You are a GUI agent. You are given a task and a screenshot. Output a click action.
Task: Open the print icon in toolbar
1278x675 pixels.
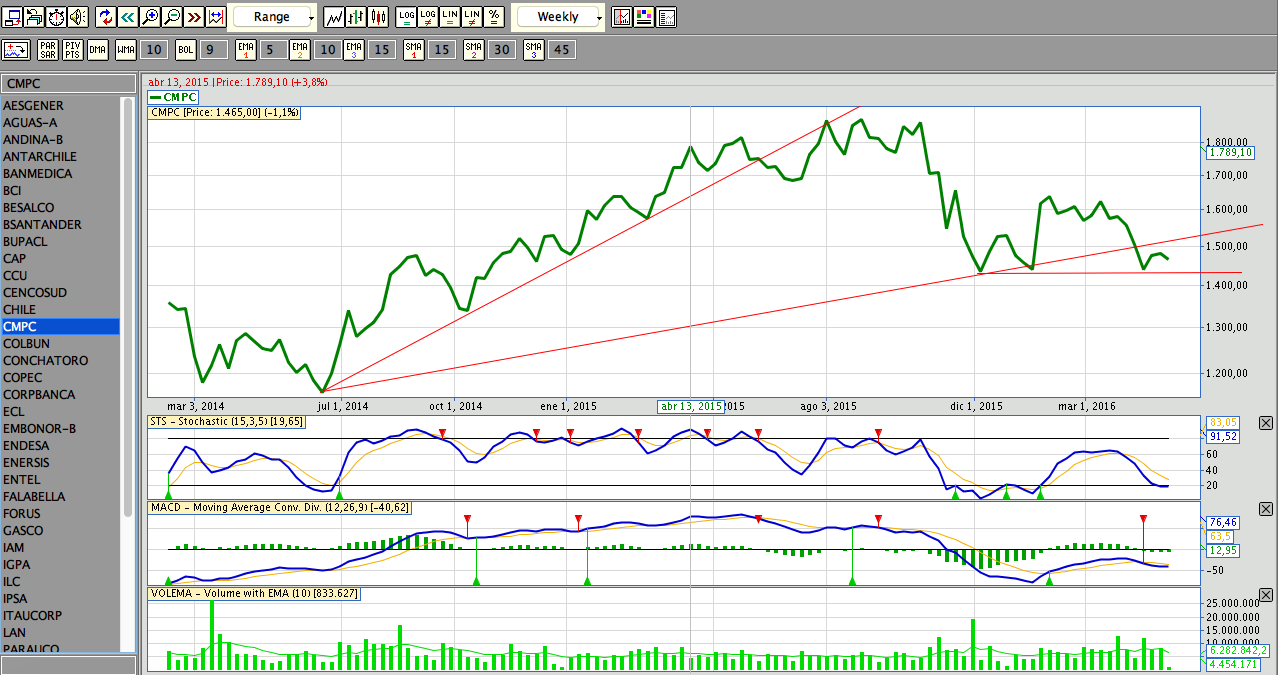[34, 17]
